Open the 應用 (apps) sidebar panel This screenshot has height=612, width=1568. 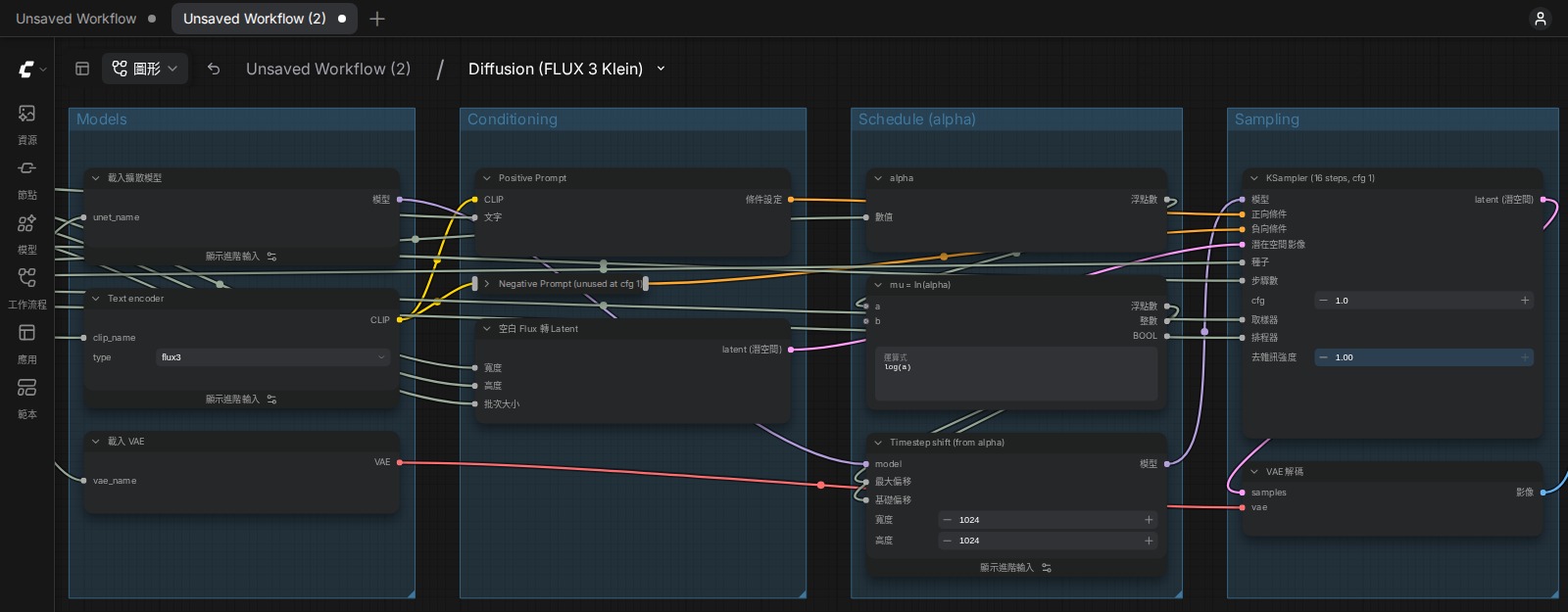coord(27,344)
